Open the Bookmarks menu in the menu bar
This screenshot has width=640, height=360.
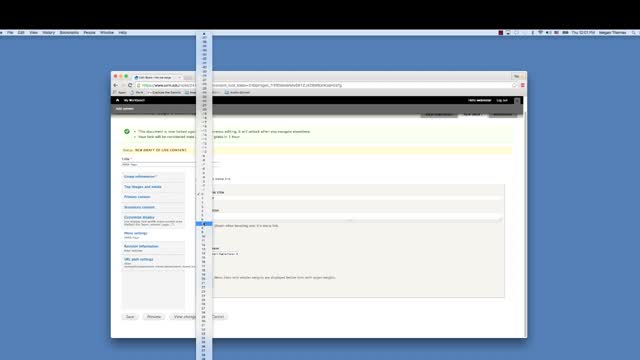69,33
